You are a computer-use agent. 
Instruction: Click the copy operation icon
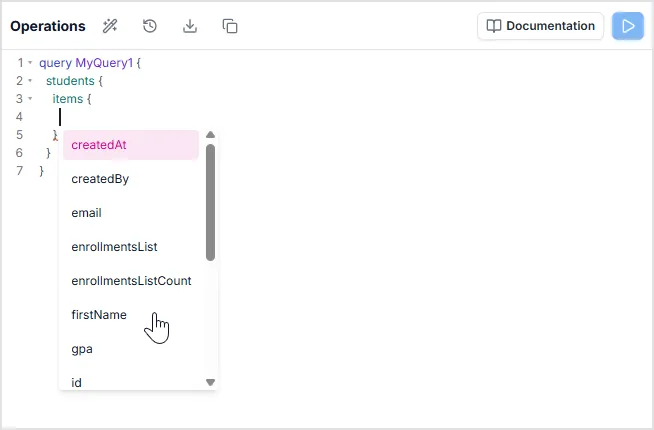[x=230, y=26]
